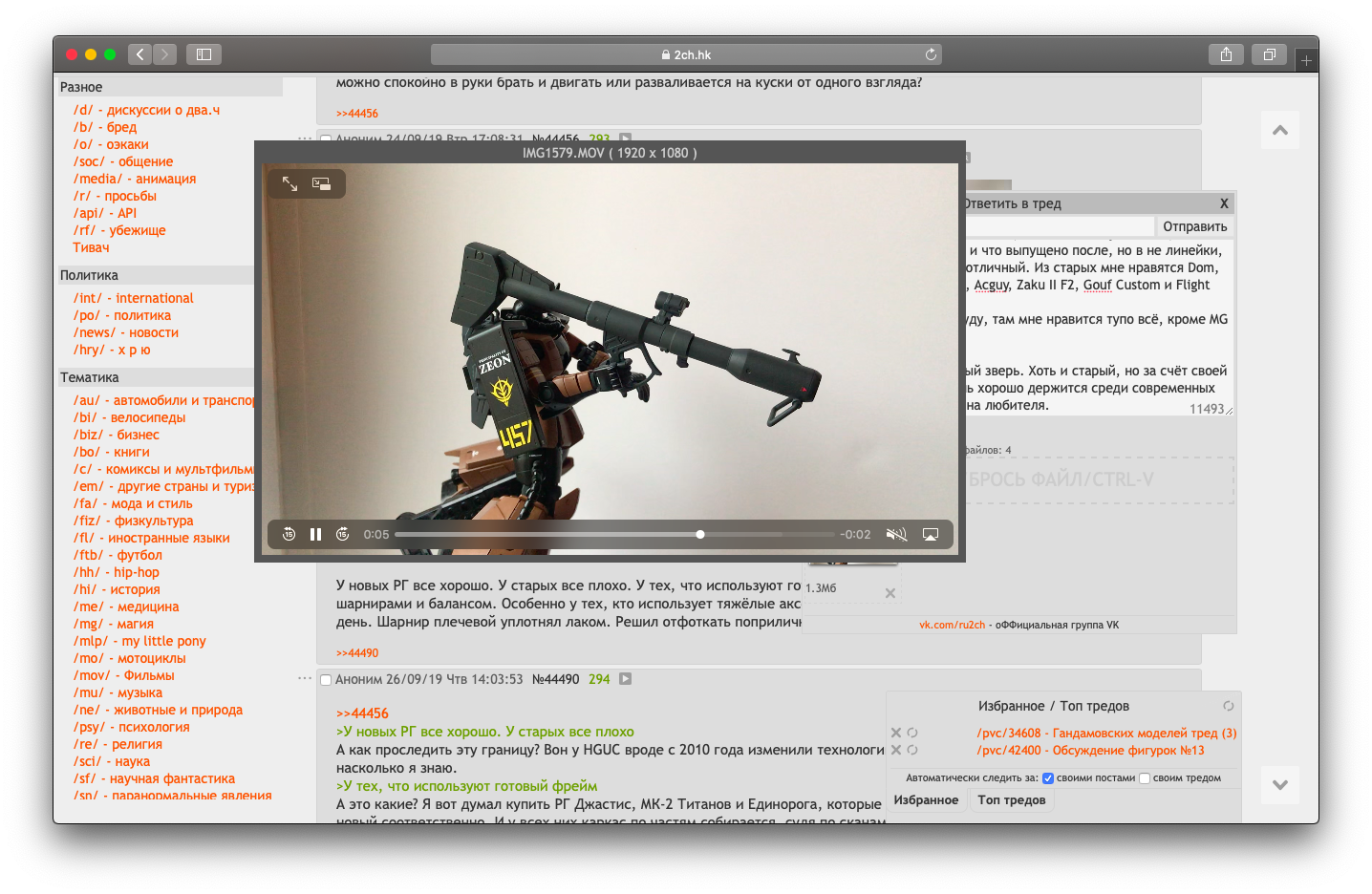Screen dimensions: 1372x894
Task: Refresh the /pvc/34608 favorite thread
Action: coord(912,733)
